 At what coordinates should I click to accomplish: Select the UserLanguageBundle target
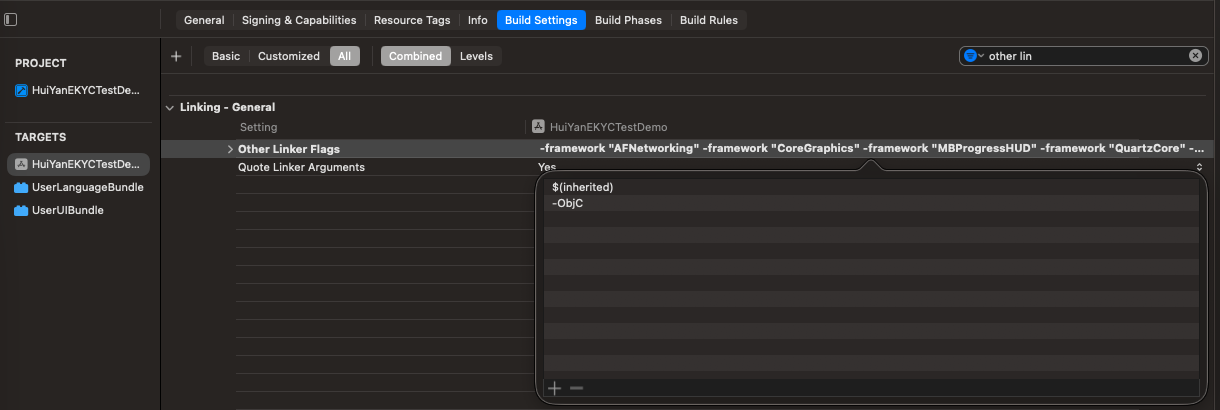[80, 187]
